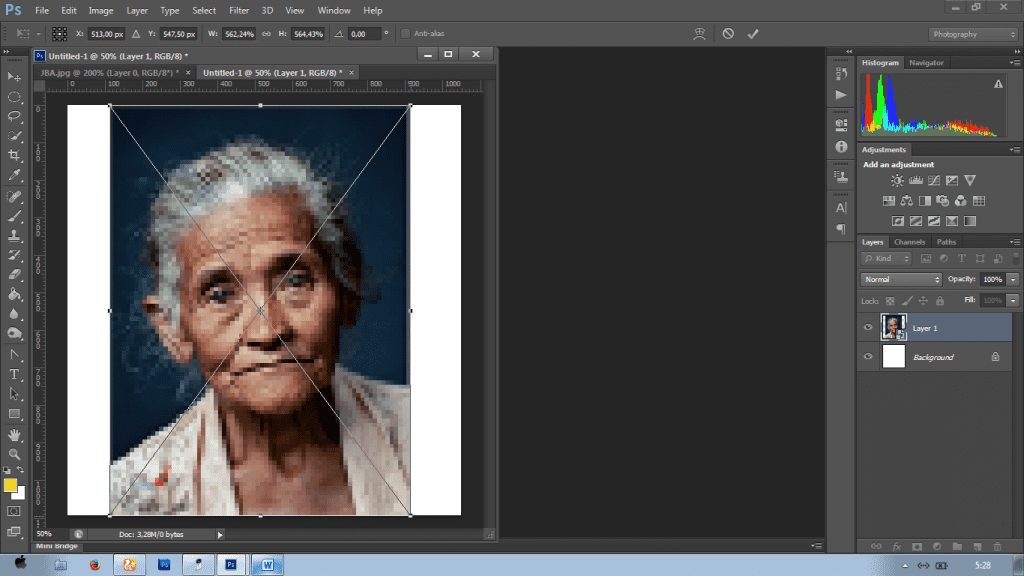This screenshot has height=576, width=1024.
Task: Select the Zoom tool
Action: 15,454
